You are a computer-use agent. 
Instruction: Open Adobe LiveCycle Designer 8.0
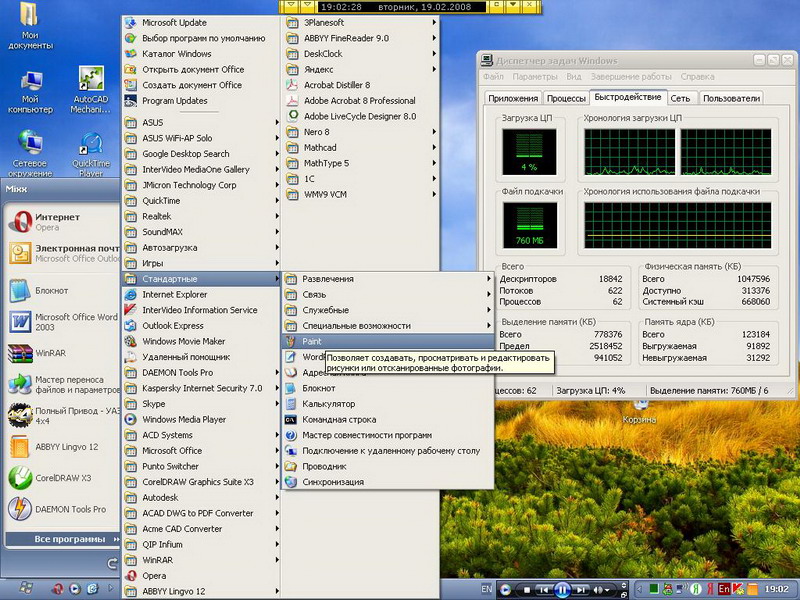[x=360, y=116]
